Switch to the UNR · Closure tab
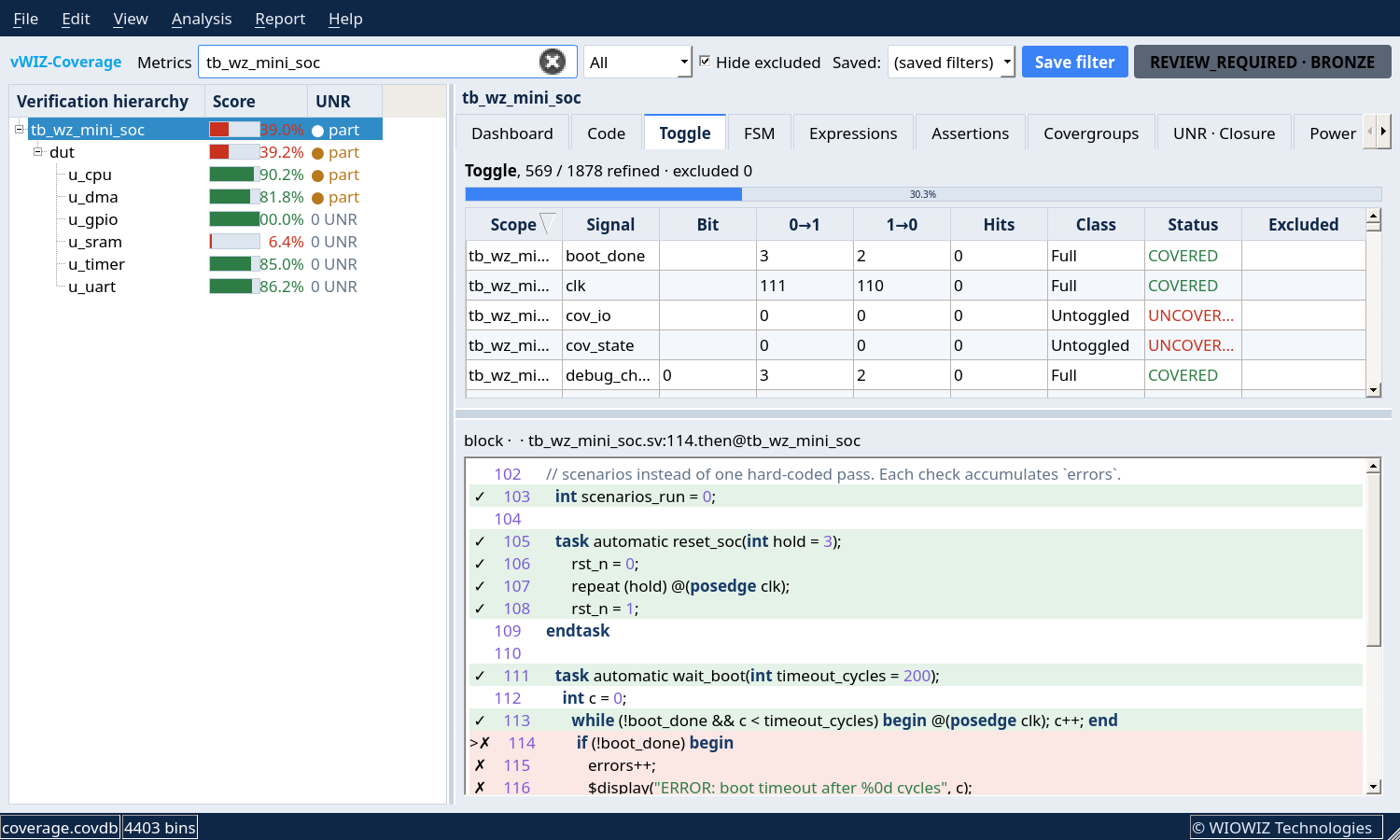 click(1224, 133)
